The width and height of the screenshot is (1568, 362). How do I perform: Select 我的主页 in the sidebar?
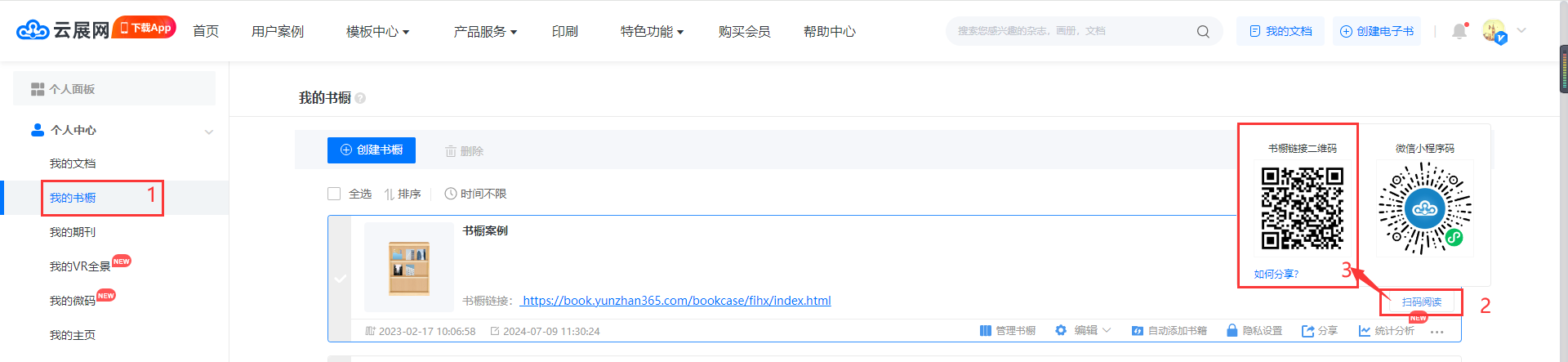coord(73,335)
